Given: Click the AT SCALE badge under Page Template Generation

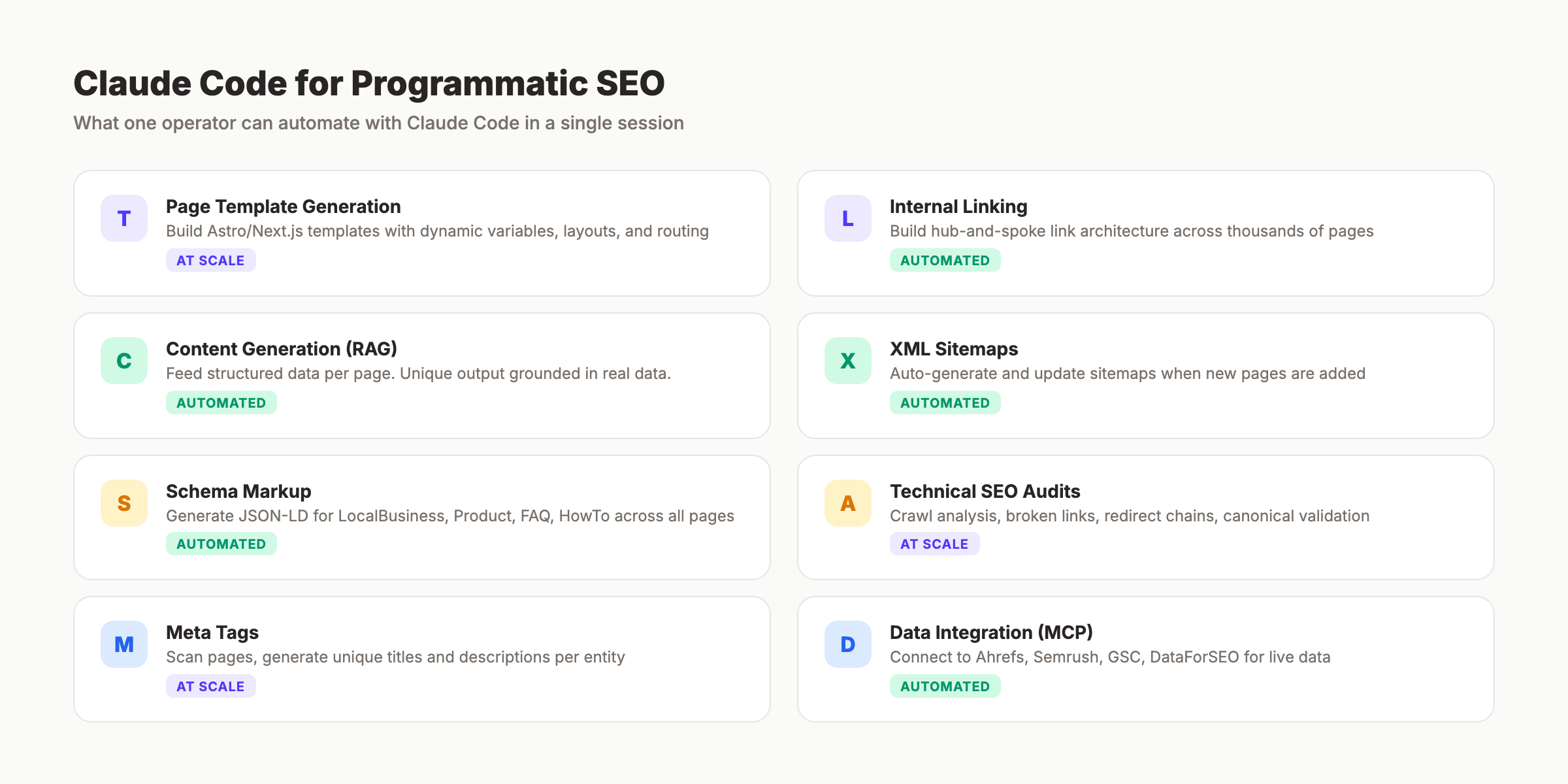Looking at the screenshot, I should point(210,260).
